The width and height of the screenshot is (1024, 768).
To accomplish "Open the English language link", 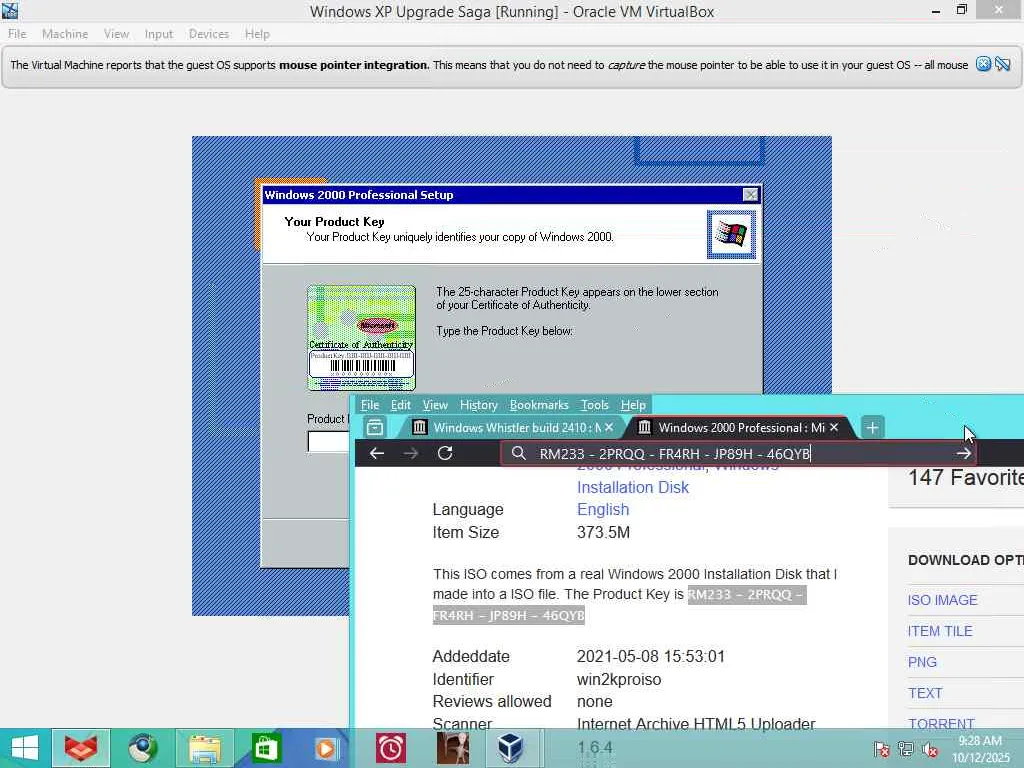I will point(603,509).
